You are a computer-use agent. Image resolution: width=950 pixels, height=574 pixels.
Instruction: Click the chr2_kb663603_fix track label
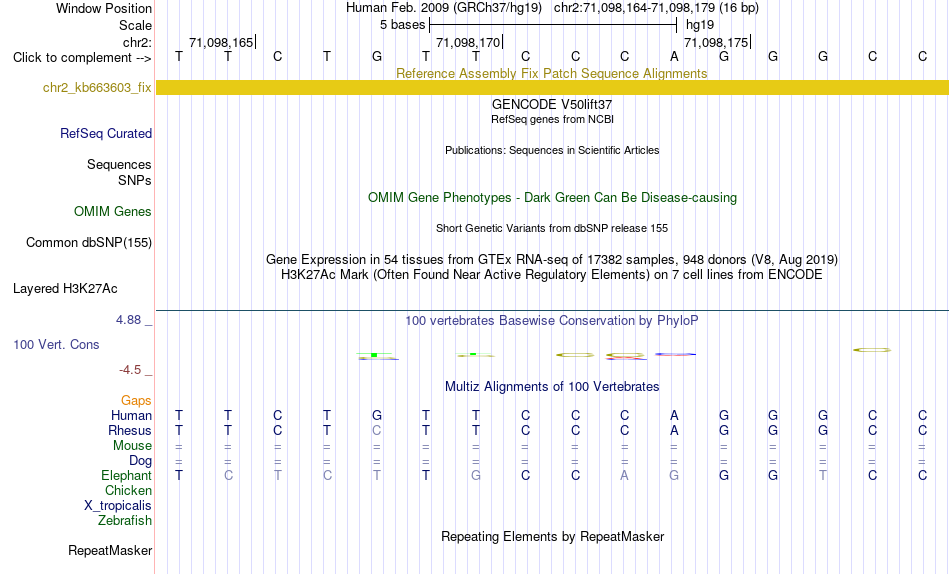pos(97,88)
